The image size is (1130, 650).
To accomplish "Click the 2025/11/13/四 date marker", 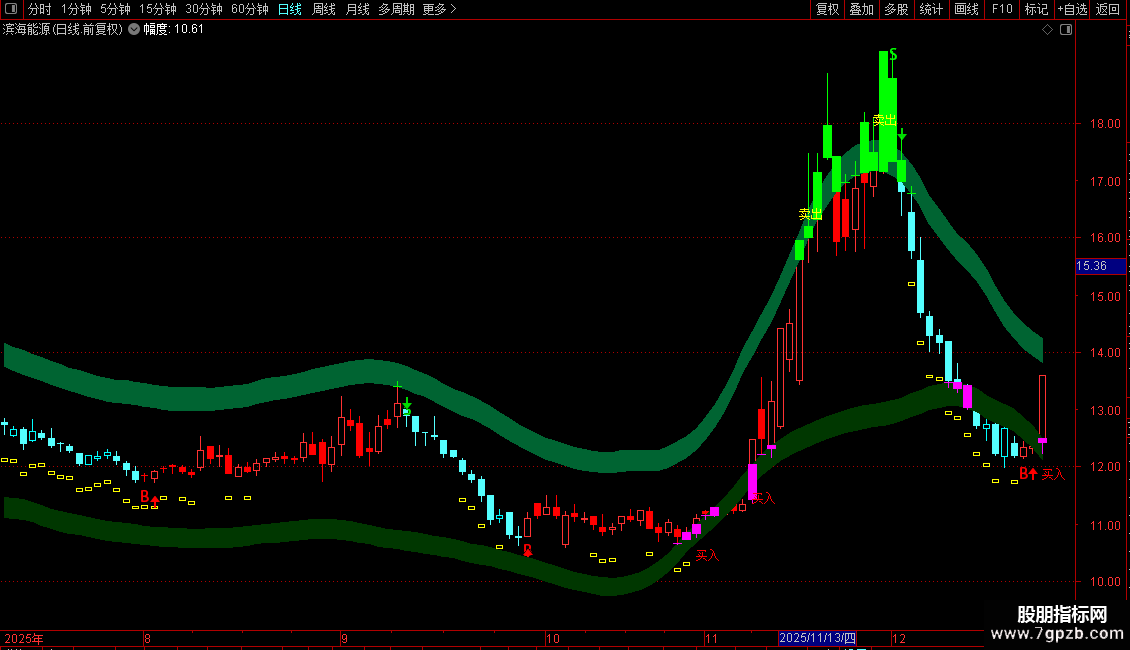I will (x=818, y=638).
